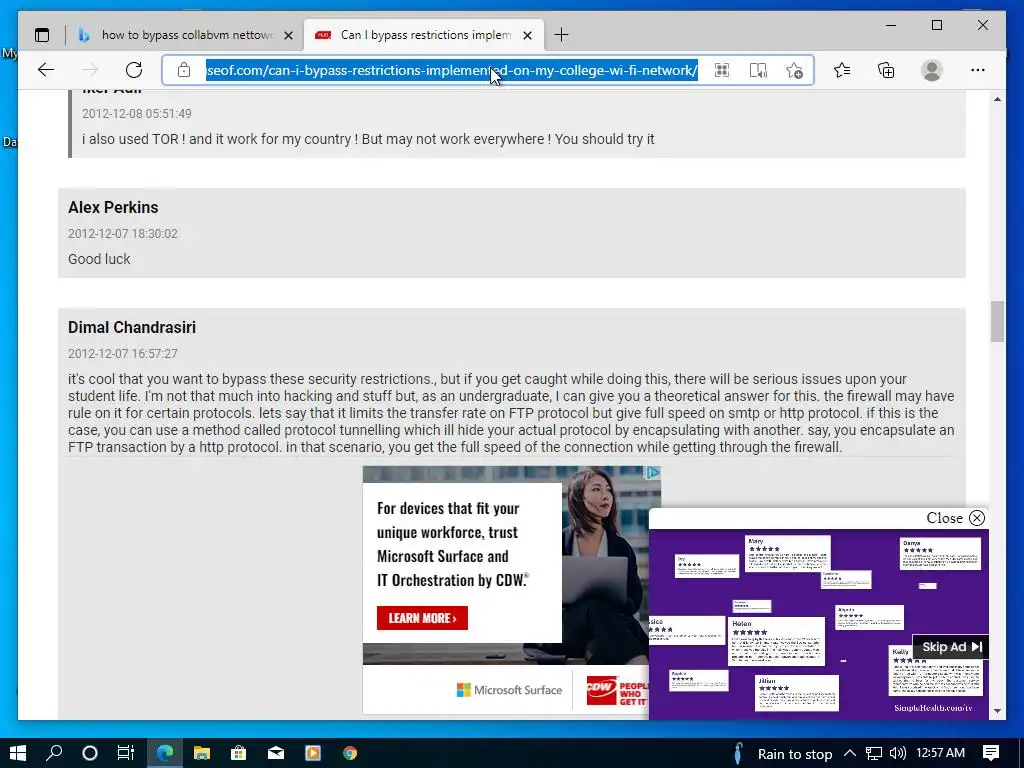The width and height of the screenshot is (1024, 768).
Task: Open the Windows Start menu
Action: tap(18, 753)
